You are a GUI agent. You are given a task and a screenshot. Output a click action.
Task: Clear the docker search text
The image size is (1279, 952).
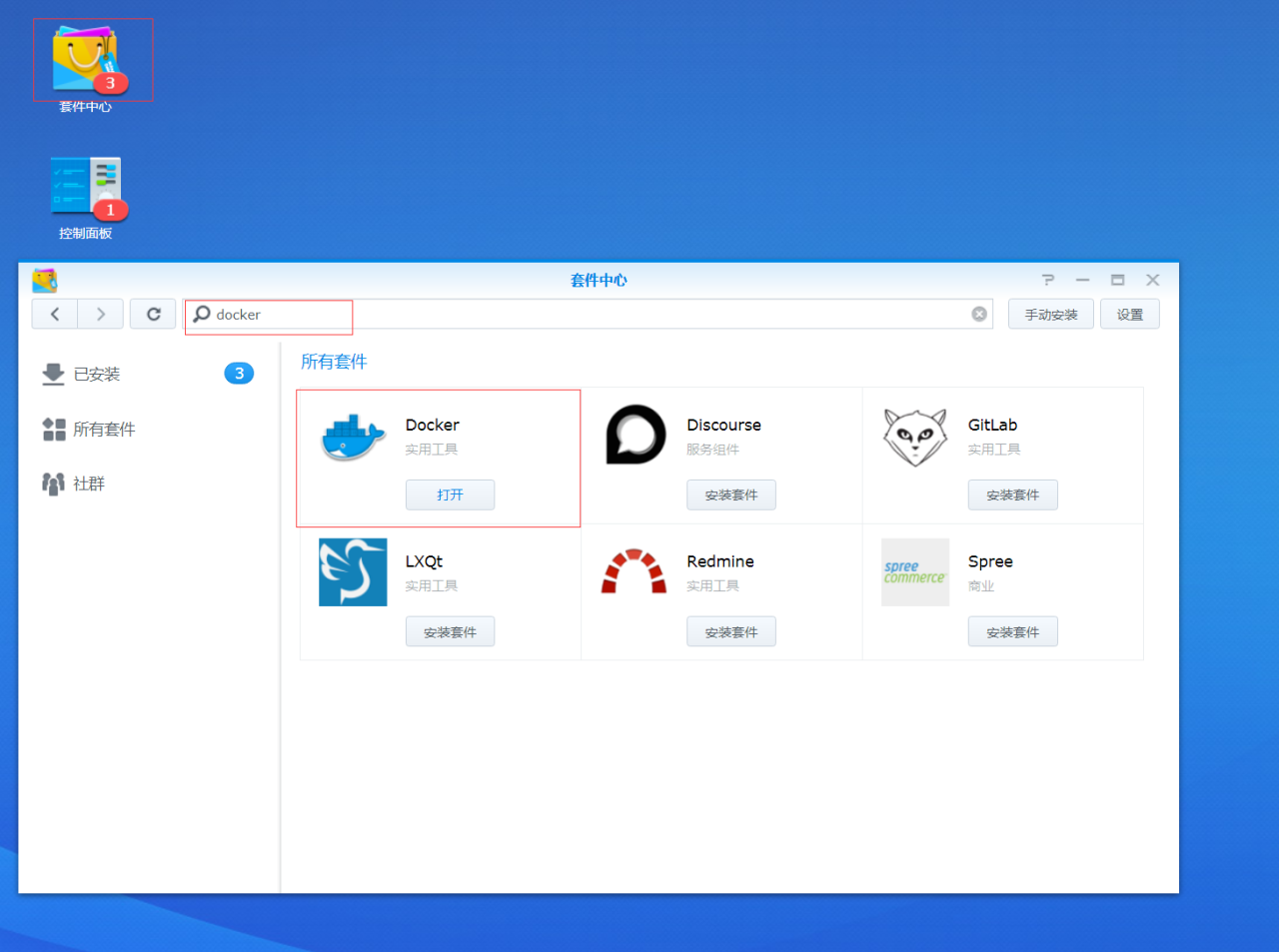(x=978, y=313)
